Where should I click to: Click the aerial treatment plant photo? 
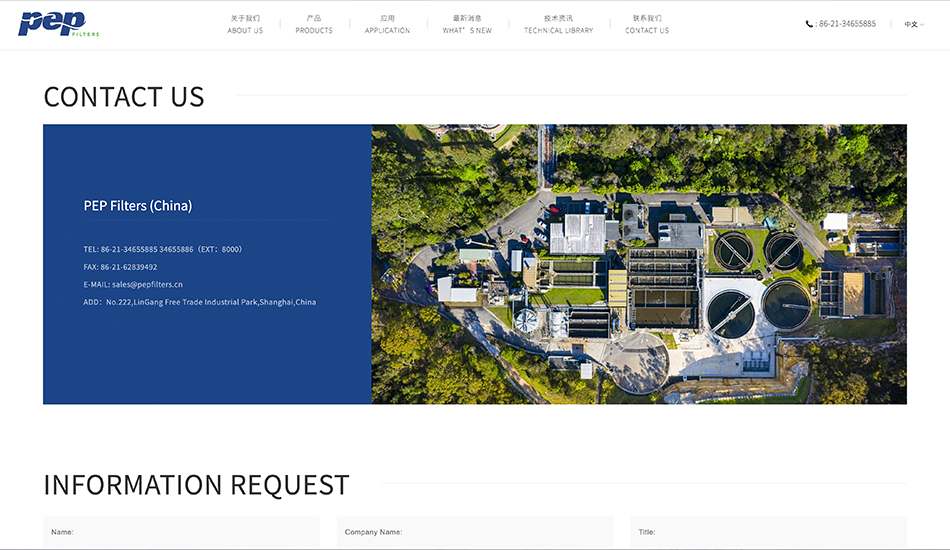[x=639, y=264]
